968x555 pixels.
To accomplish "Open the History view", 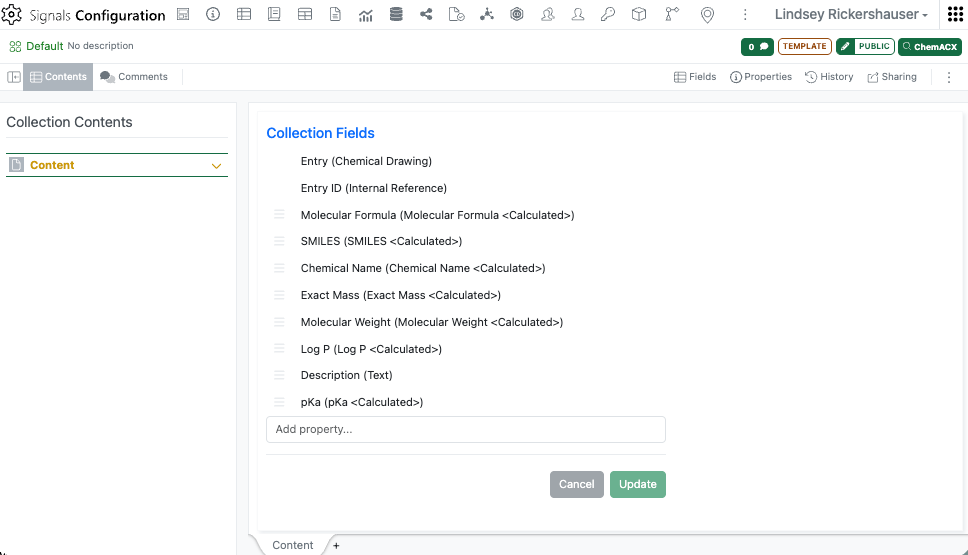I will (x=829, y=77).
